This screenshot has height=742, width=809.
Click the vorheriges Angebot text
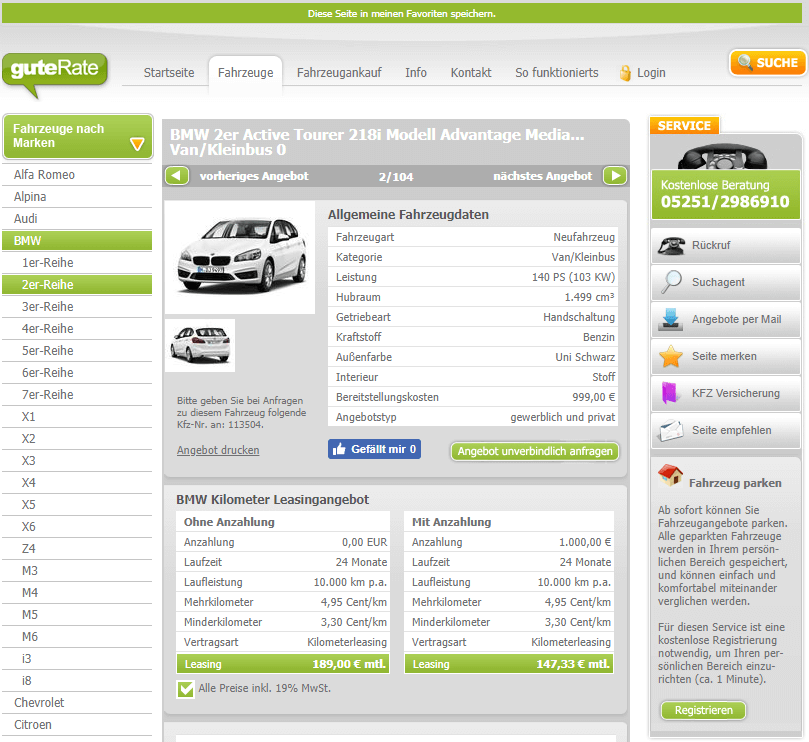(254, 176)
